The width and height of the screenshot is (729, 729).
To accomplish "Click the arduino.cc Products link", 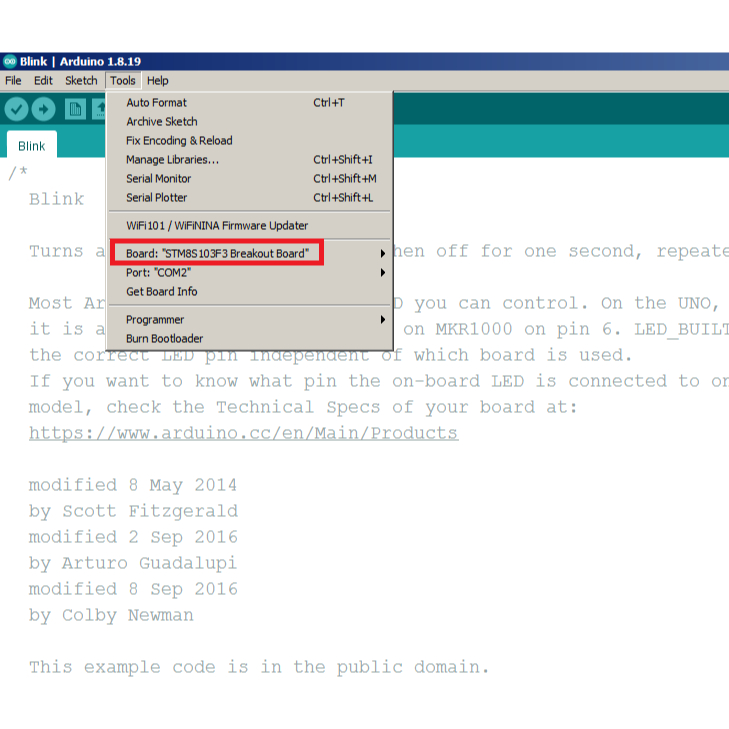I will pyautogui.click(x=243, y=433).
